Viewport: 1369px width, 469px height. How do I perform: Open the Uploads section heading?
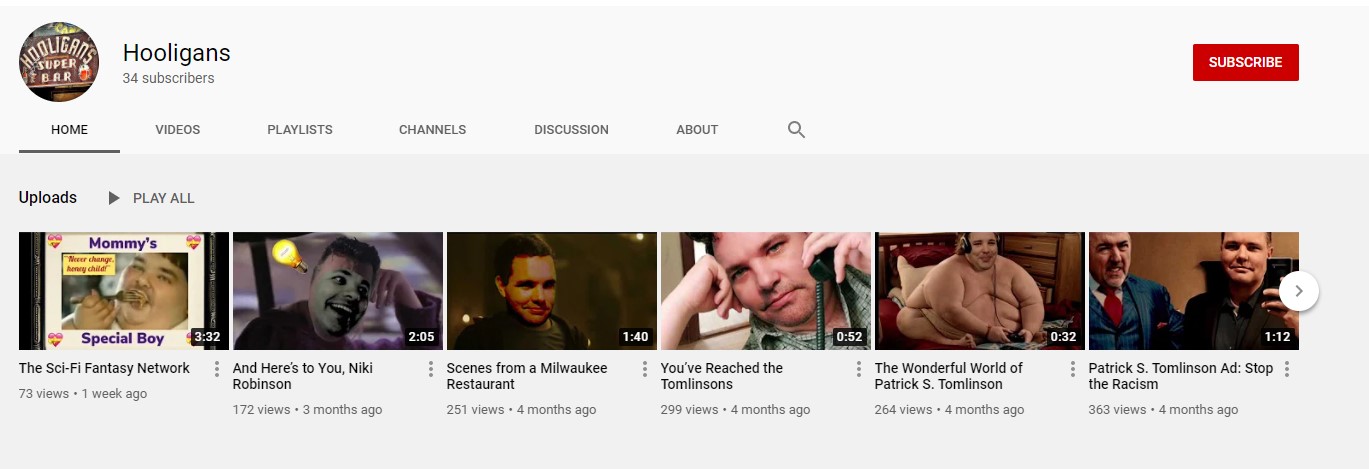pos(48,197)
